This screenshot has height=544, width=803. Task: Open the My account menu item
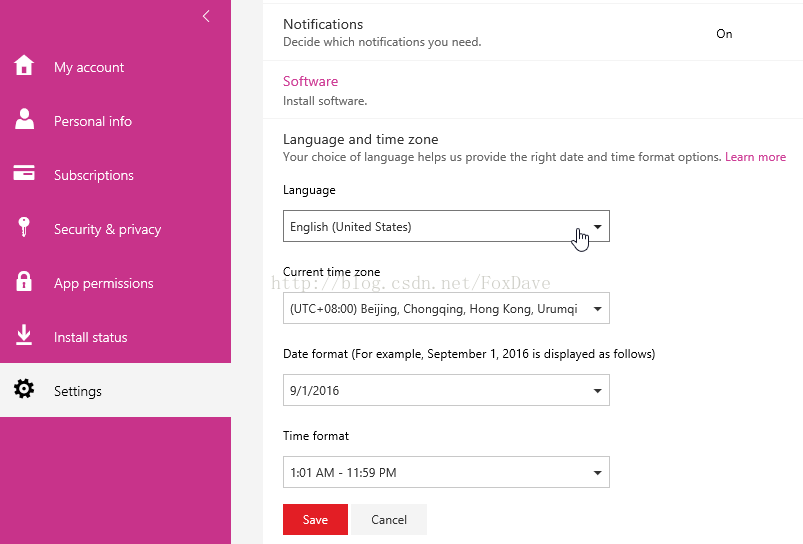click(x=115, y=67)
